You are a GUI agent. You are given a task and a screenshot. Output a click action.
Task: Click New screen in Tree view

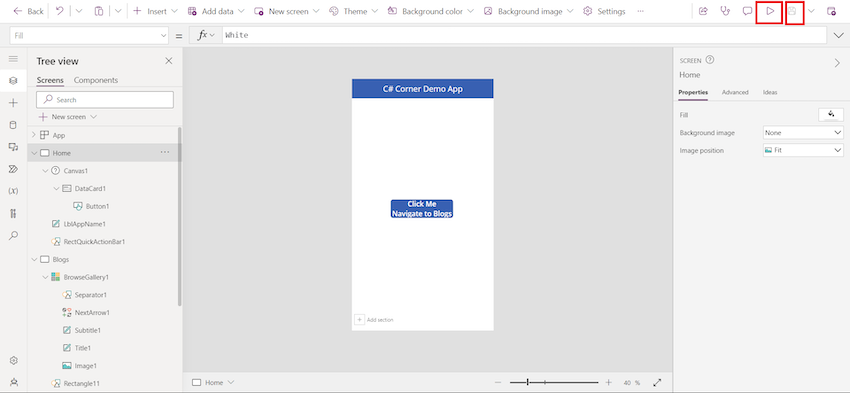67,117
